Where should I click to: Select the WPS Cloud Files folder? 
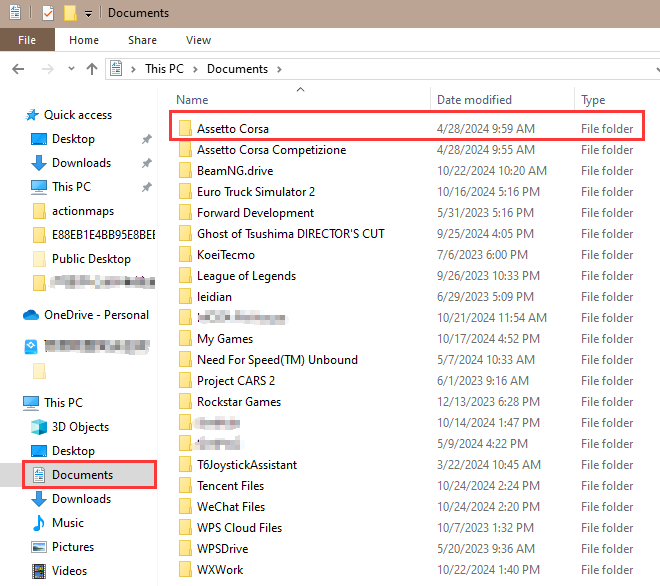pos(240,528)
